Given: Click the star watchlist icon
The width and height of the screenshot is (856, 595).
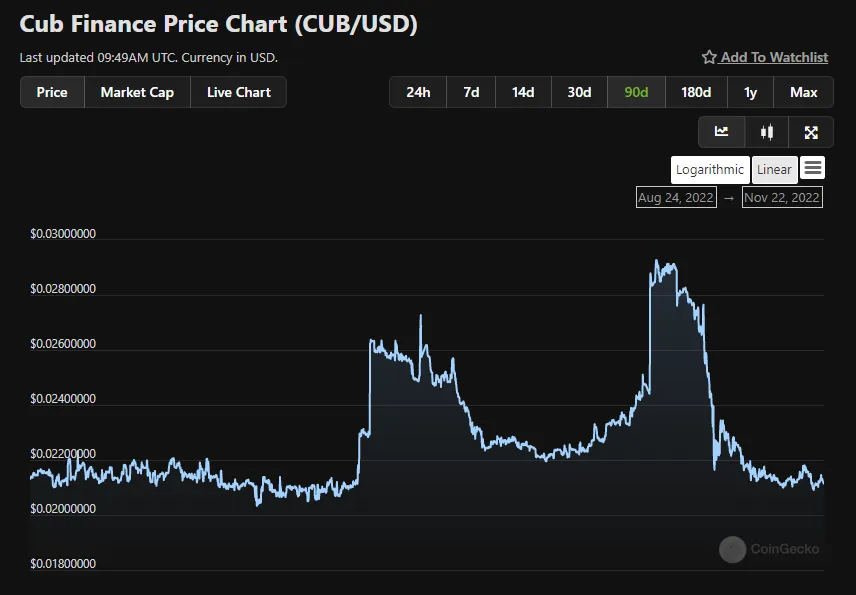Looking at the screenshot, I should [x=709, y=57].
